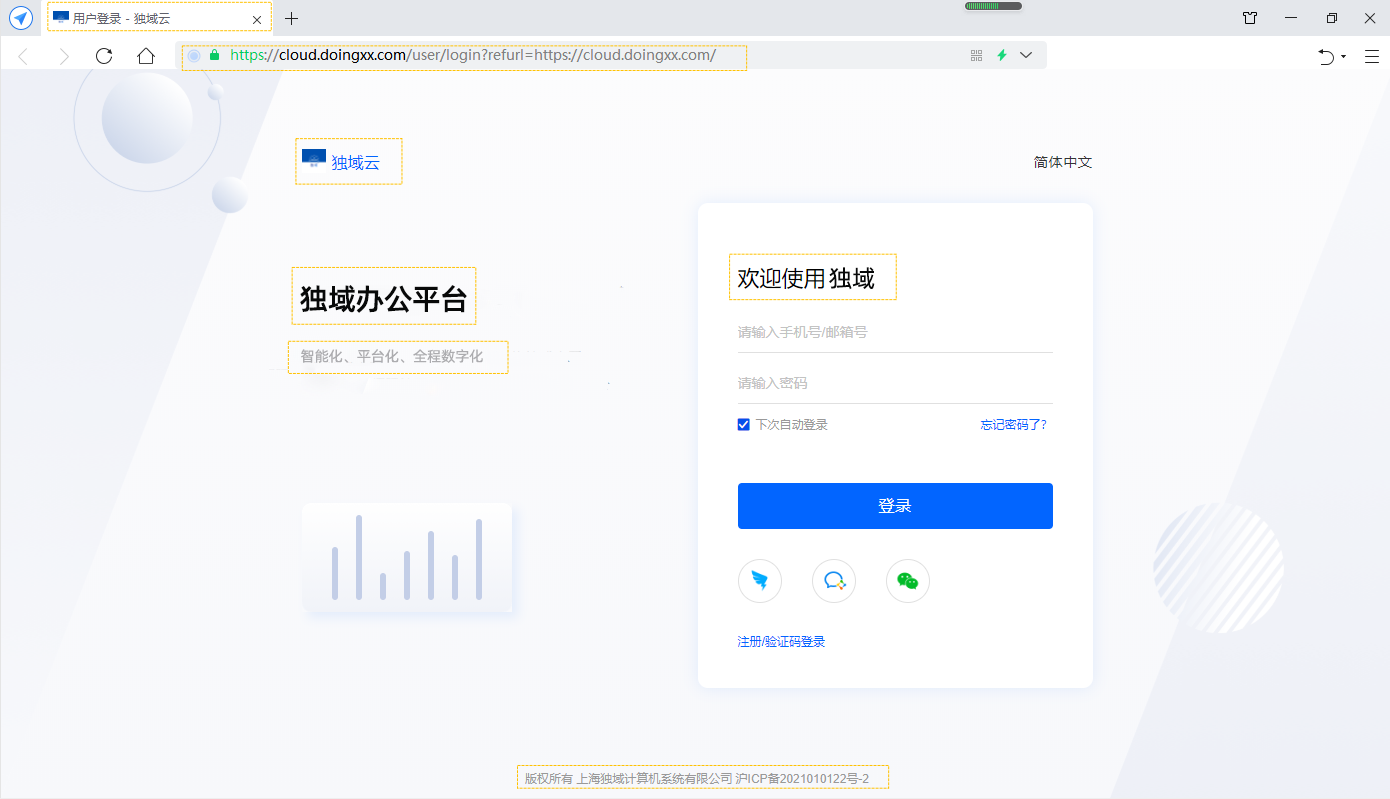This screenshot has height=799, width=1390.
Task: Click the 忘记密码了? link
Action: [x=1013, y=425]
